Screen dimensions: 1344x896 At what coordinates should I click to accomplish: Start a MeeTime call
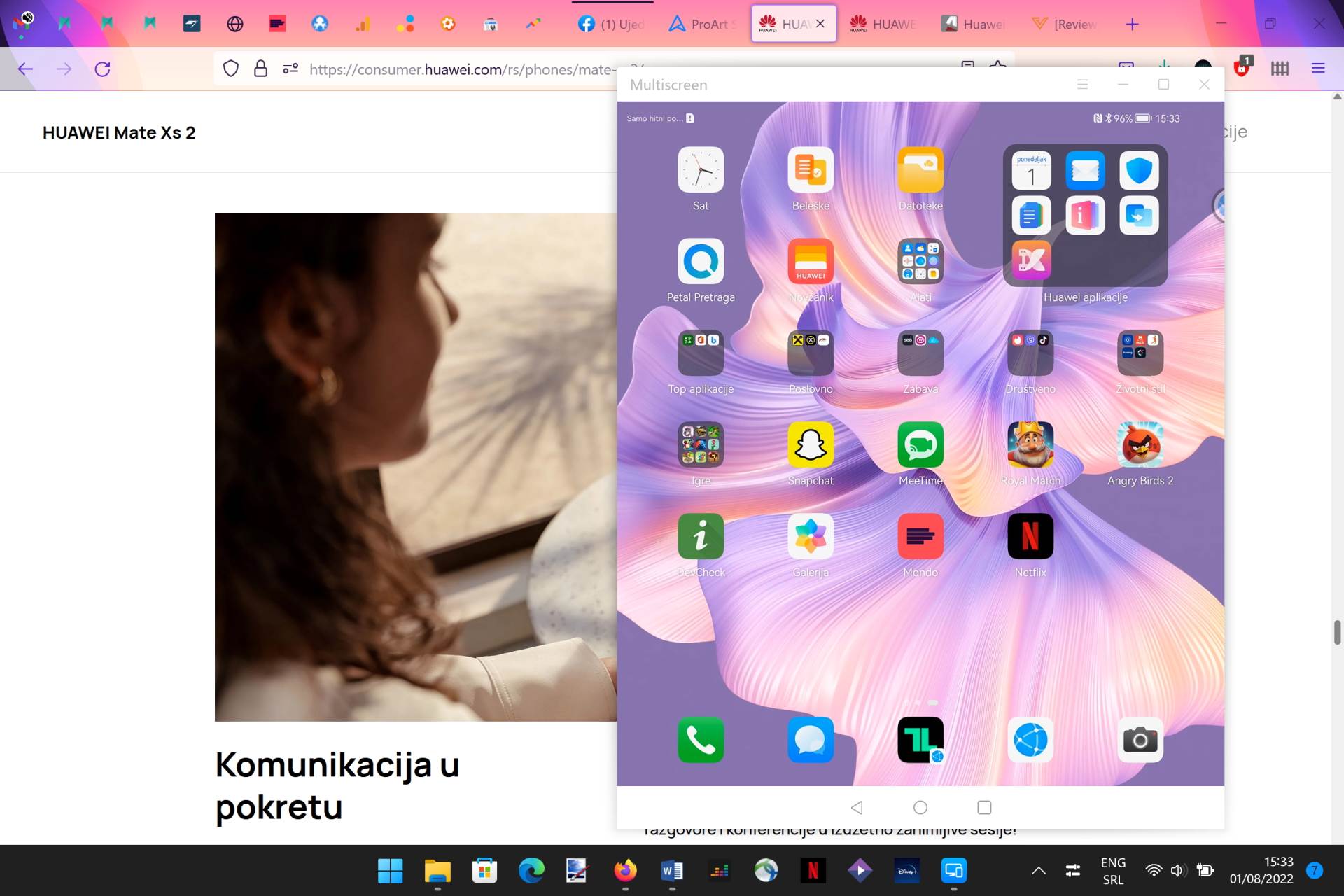[920, 445]
